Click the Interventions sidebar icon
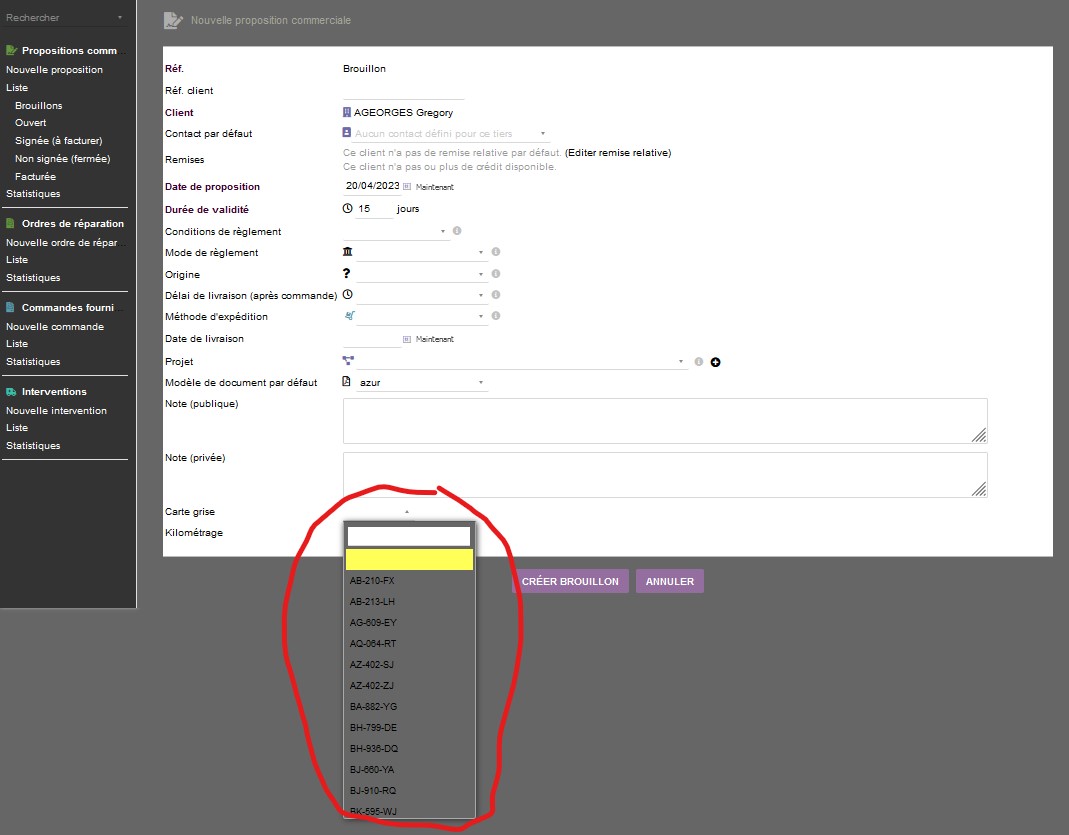 (x=9, y=391)
